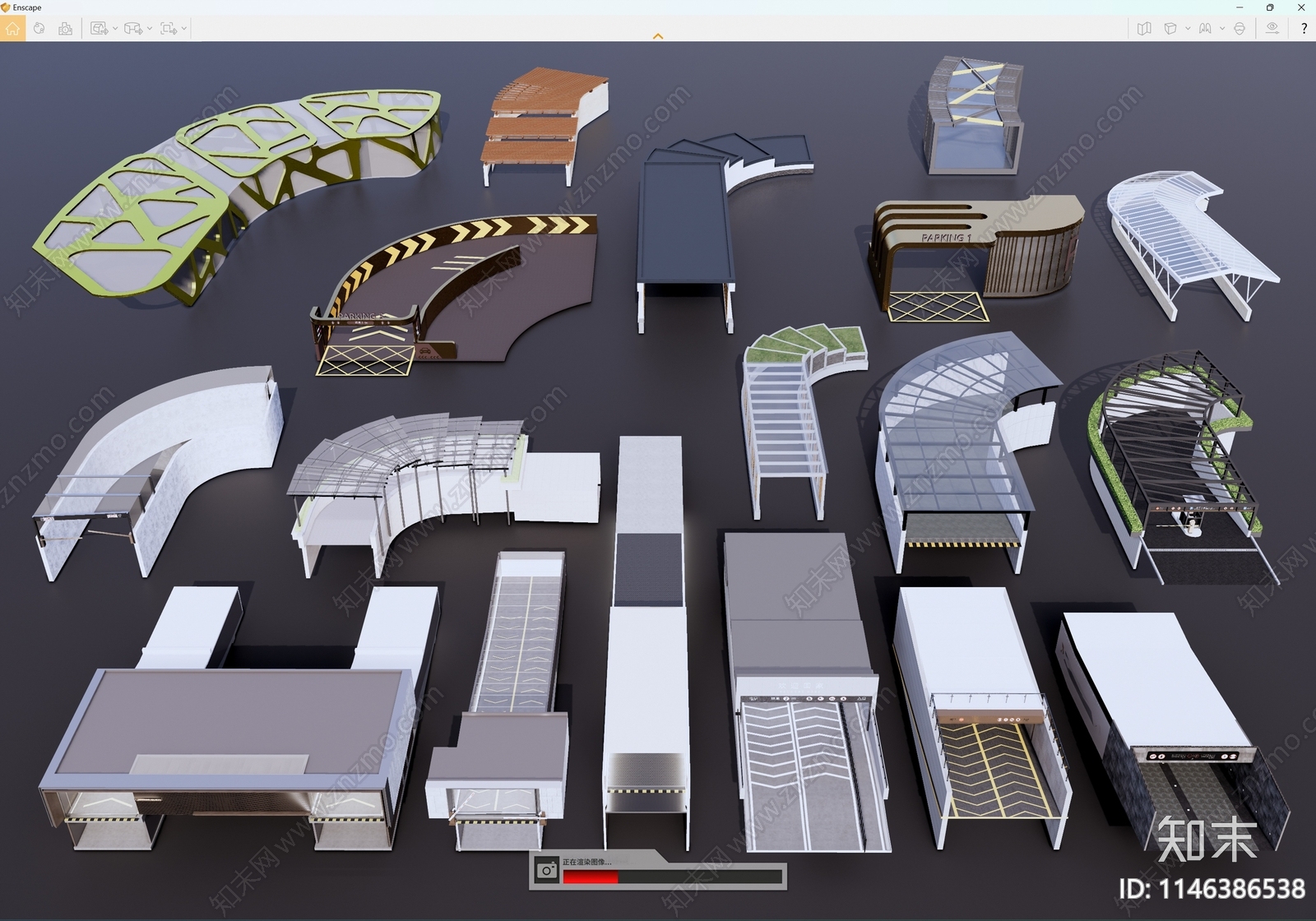This screenshot has width=1316, height=921.
Task: Open the visual settings eye icon
Action: (x=1272, y=28)
